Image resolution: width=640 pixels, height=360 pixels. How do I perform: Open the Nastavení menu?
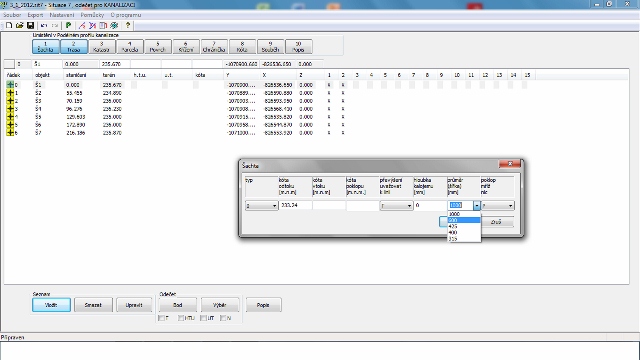click(x=62, y=15)
